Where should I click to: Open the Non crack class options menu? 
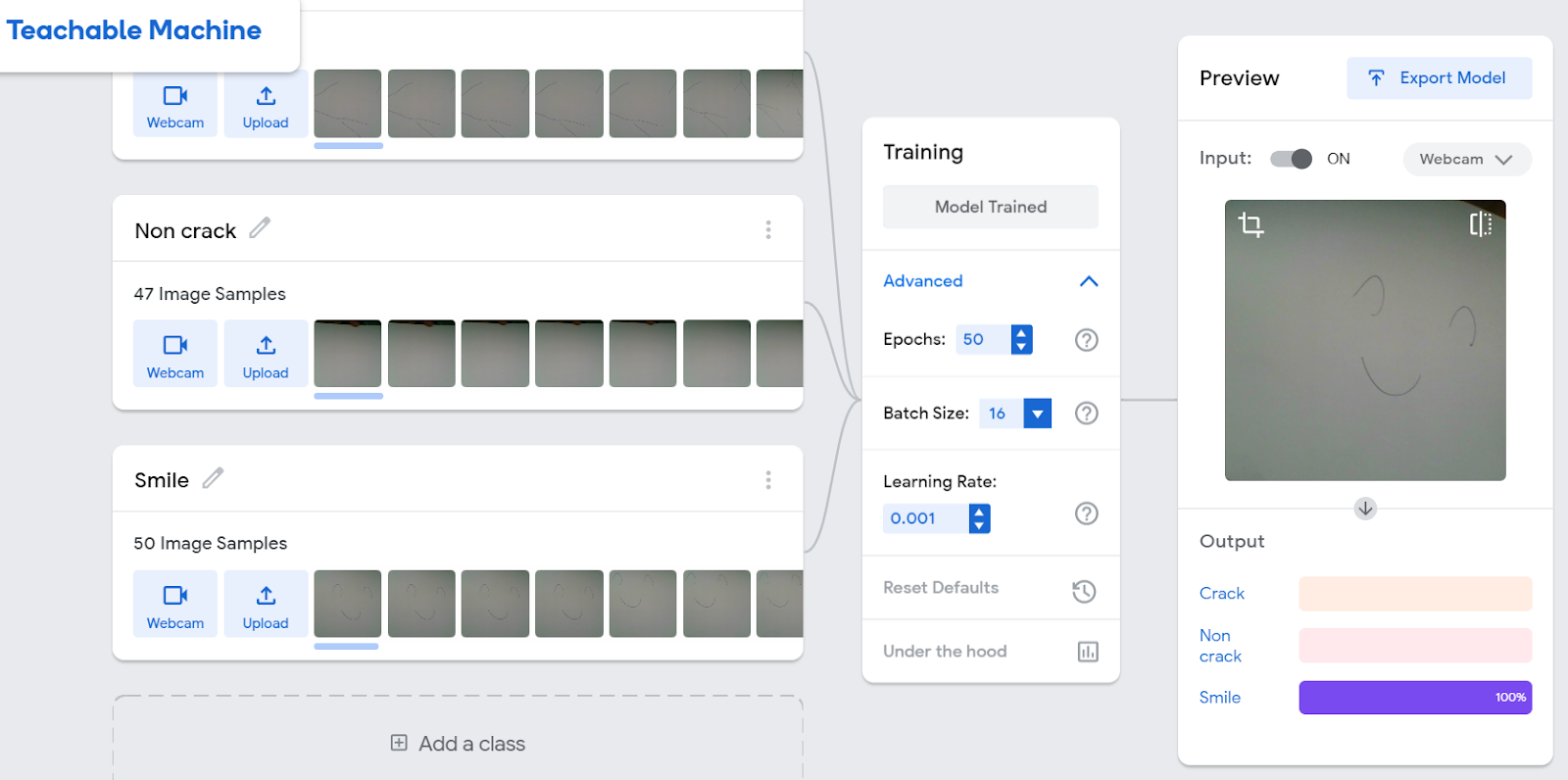click(768, 229)
